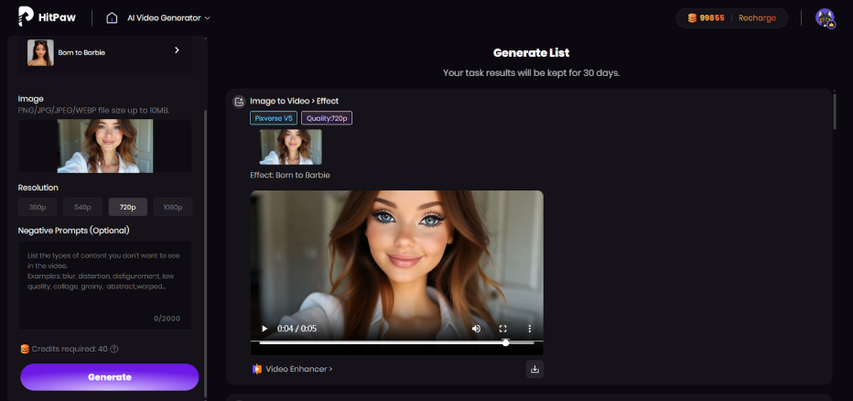Screen dimensions: 853x401
Task: Enter fullscreen video mode
Action: [x=503, y=329]
